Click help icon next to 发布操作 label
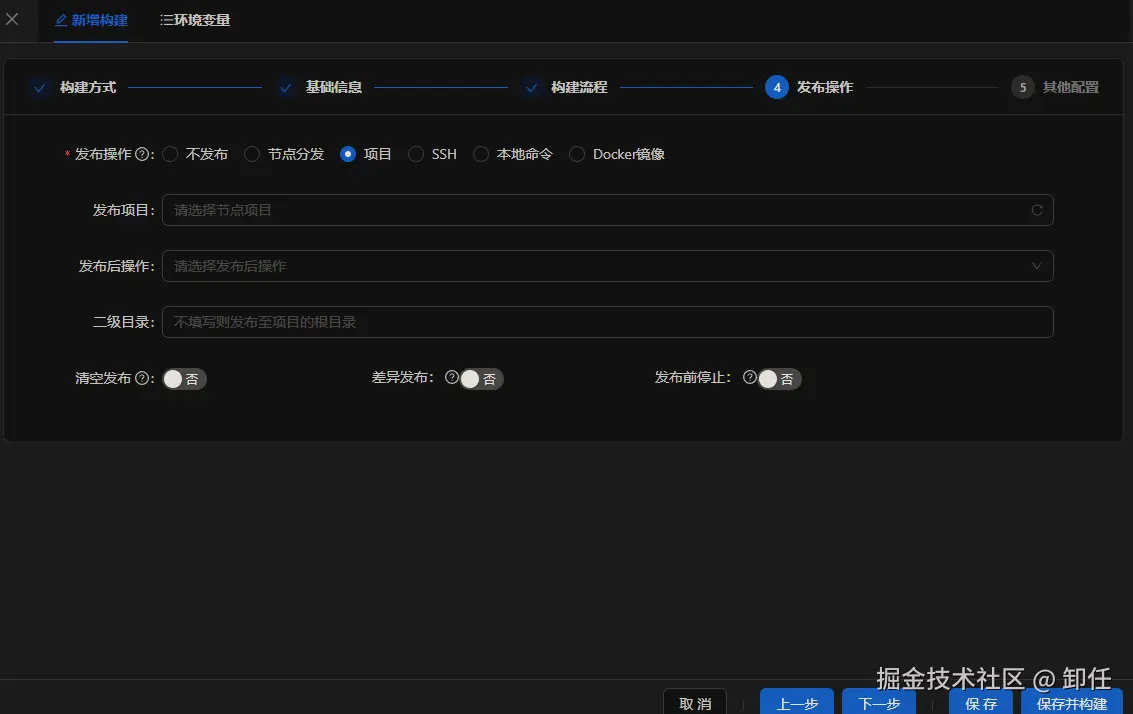The width and height of the screenshot is (1133, 714). pyautogui.click(x=142, y=154)
